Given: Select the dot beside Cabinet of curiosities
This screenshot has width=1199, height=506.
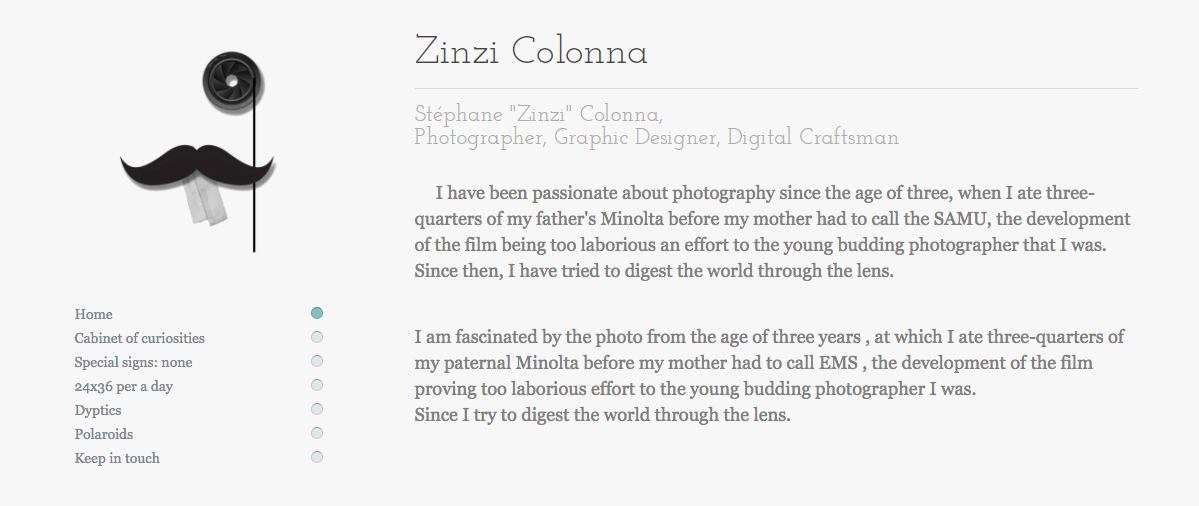Looking at the screenshot, I should 317,337.
